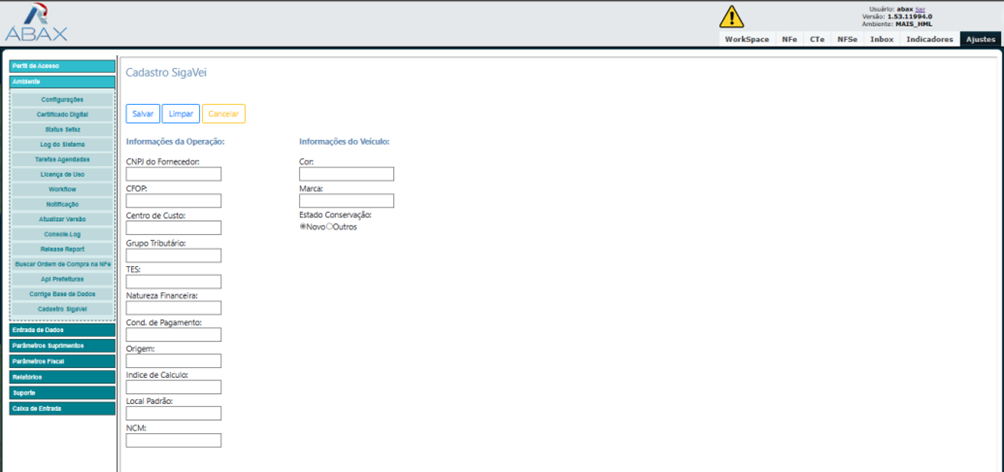Viewport: 1004px width, 472px height.
Task: Expand the Perfil de Acesso section
Action: tap(62, 66)
